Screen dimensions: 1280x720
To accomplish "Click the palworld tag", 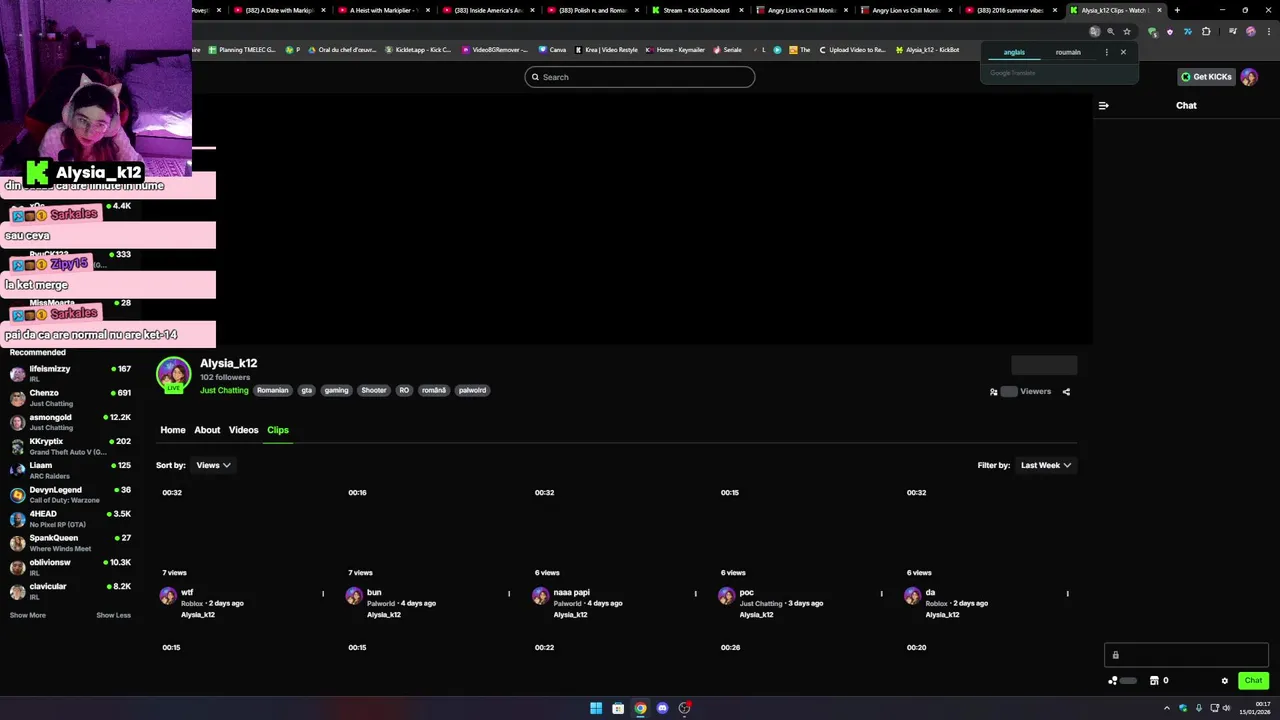I will point(472,390).
